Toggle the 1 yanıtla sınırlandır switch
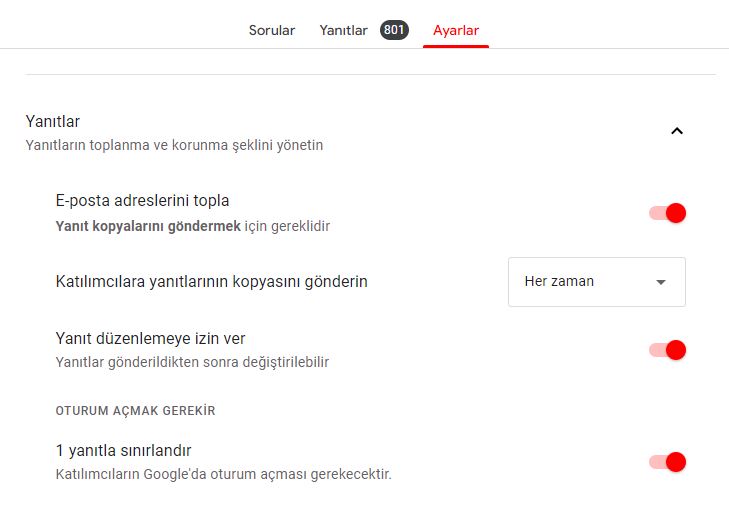 coord(667,462)
